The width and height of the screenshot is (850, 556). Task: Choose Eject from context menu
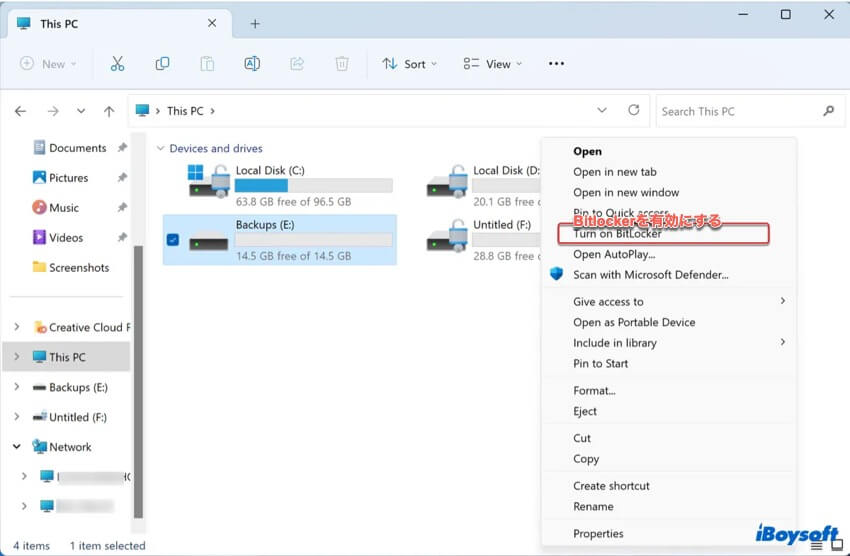coord(585,411)
